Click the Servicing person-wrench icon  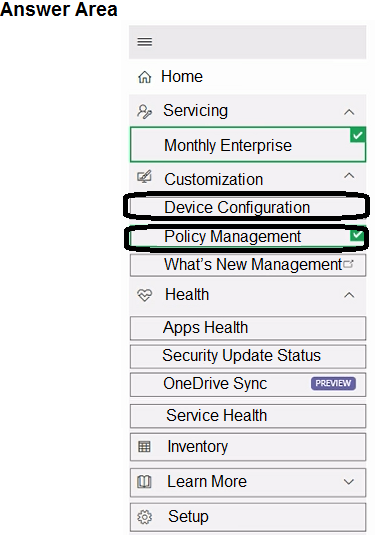pos(144,112)
